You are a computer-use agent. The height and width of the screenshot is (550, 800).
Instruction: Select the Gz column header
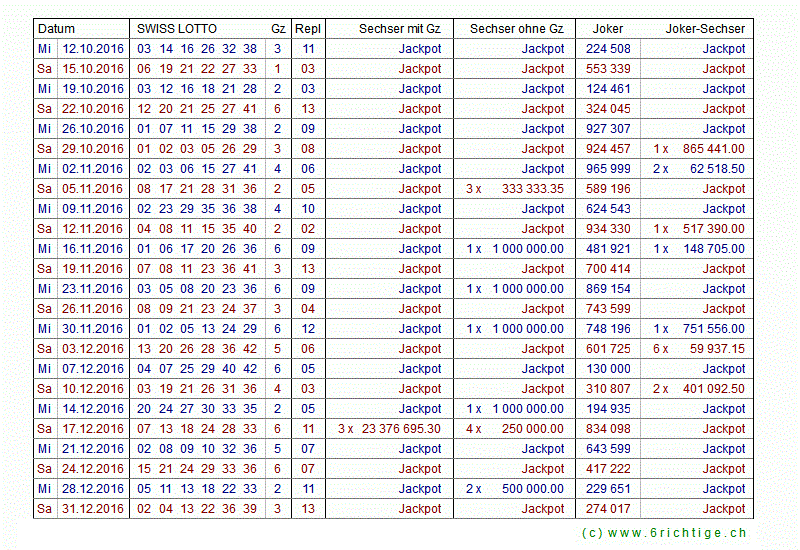[277, 29]
